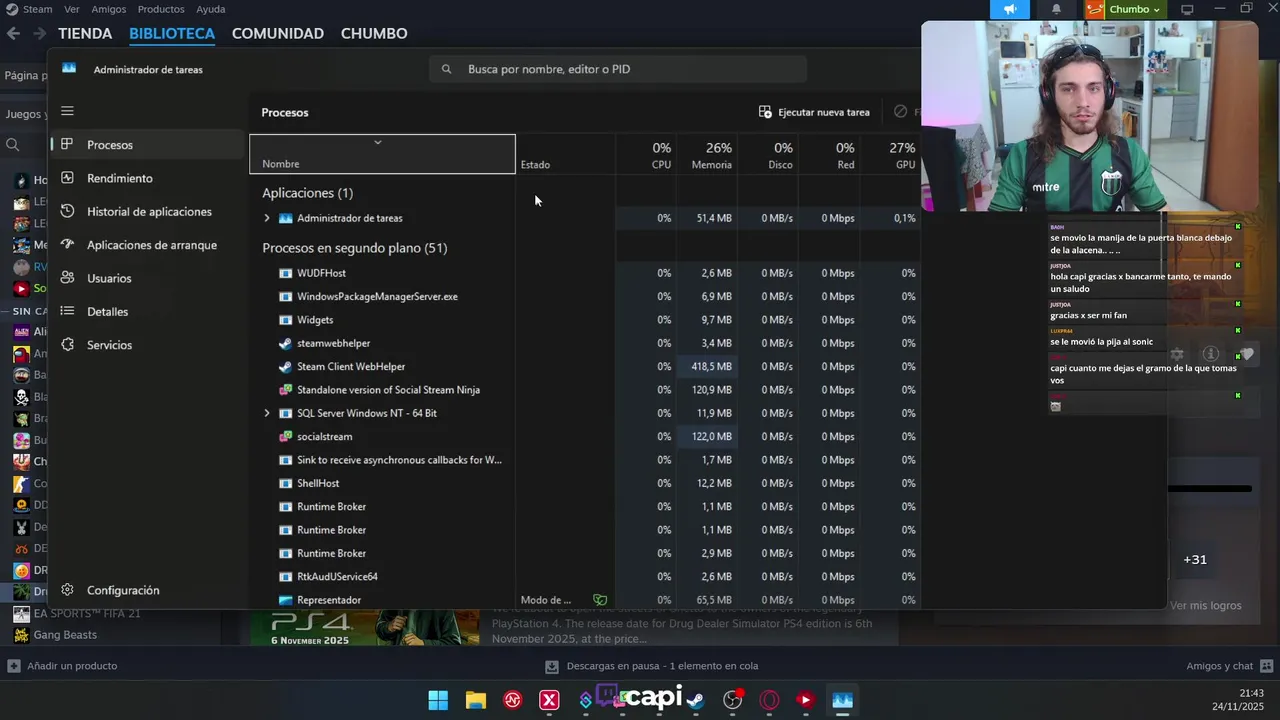Select the RtkAudUService64 process
Image resolution: width=1280 pixels, height=720 pixels.
pos(585,576)
